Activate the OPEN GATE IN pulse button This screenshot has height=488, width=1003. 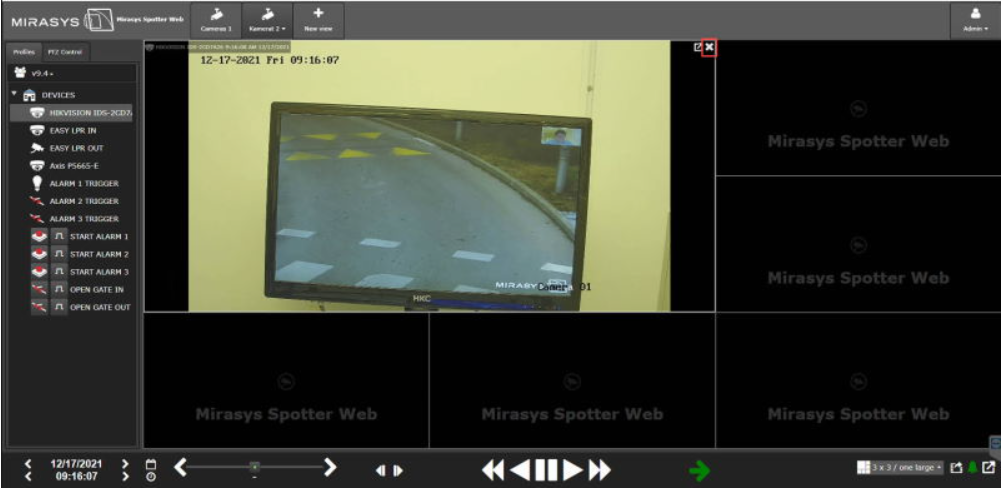point(58,289)
